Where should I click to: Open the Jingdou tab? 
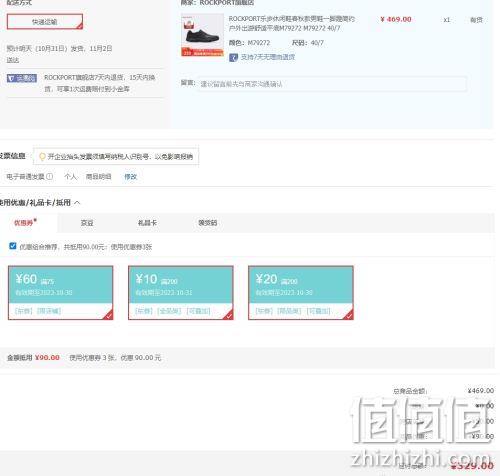point(87,223)
